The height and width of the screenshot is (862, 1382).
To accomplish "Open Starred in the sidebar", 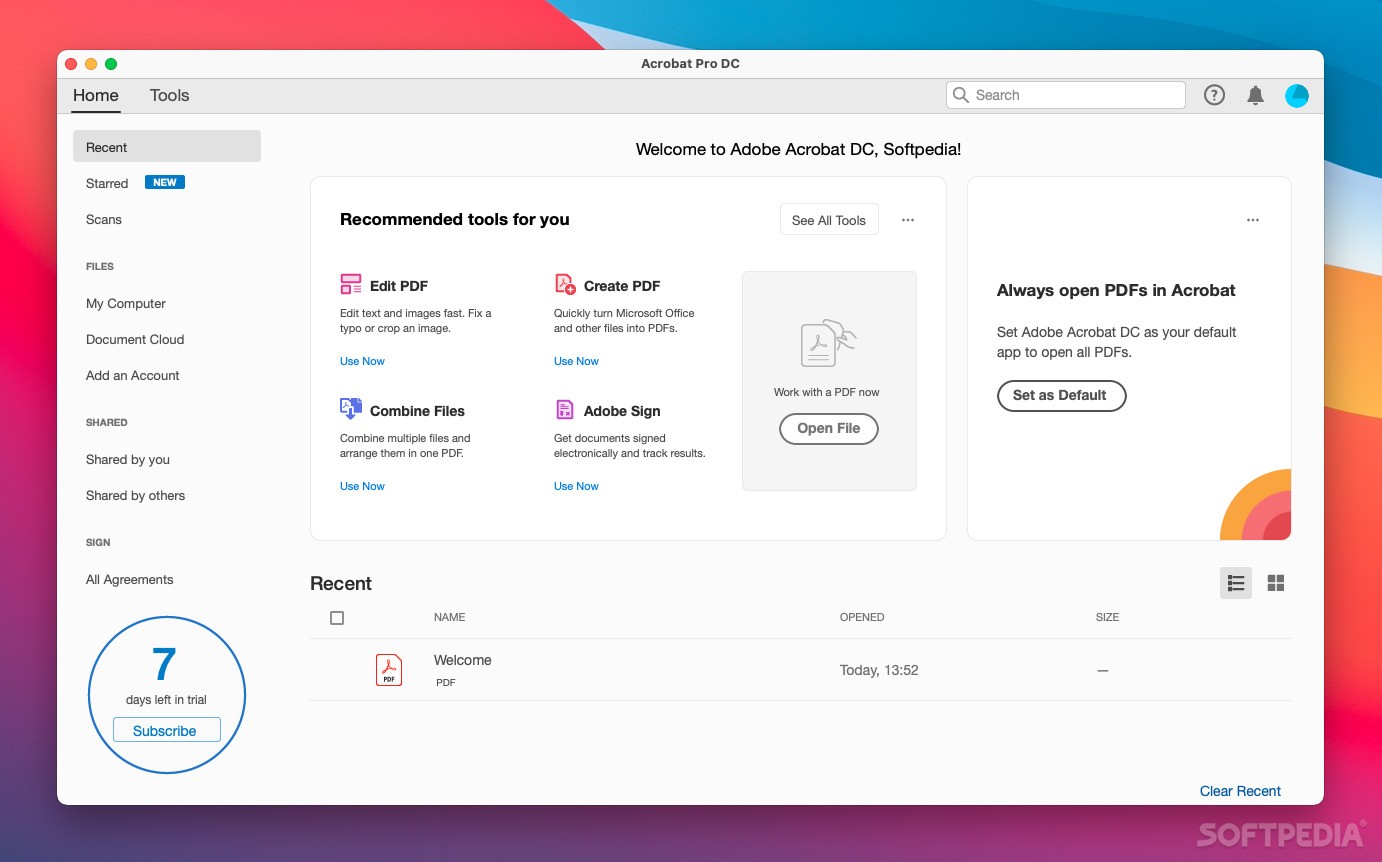I will [107, 183].
